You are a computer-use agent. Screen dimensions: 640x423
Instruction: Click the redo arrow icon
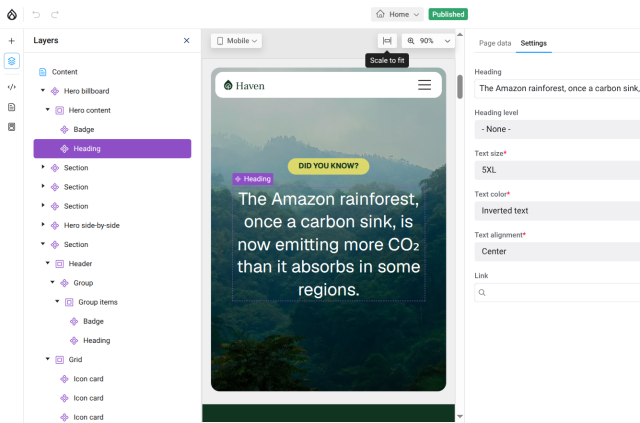55,15
